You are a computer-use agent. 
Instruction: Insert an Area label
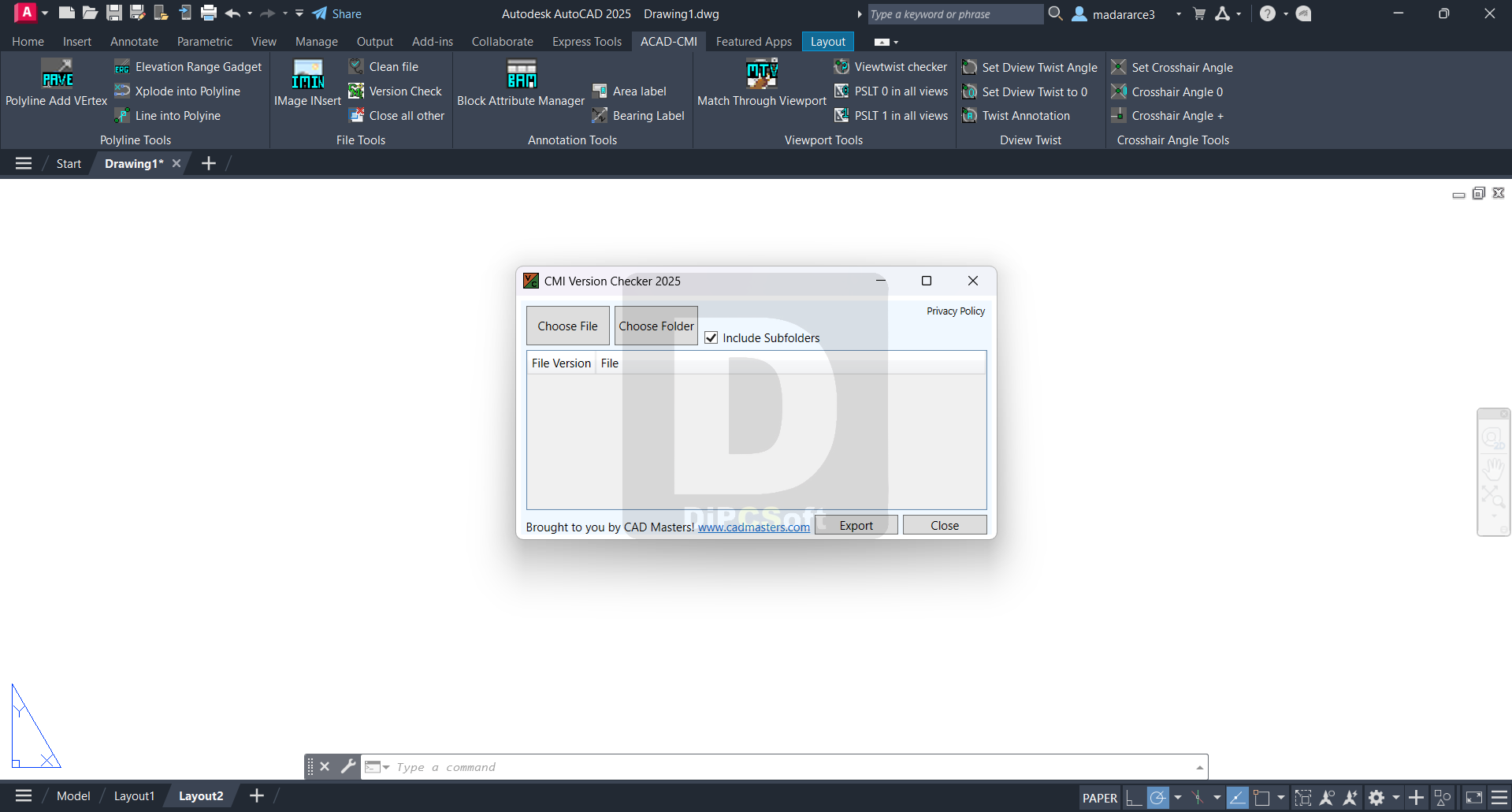(x=630, y=91)
